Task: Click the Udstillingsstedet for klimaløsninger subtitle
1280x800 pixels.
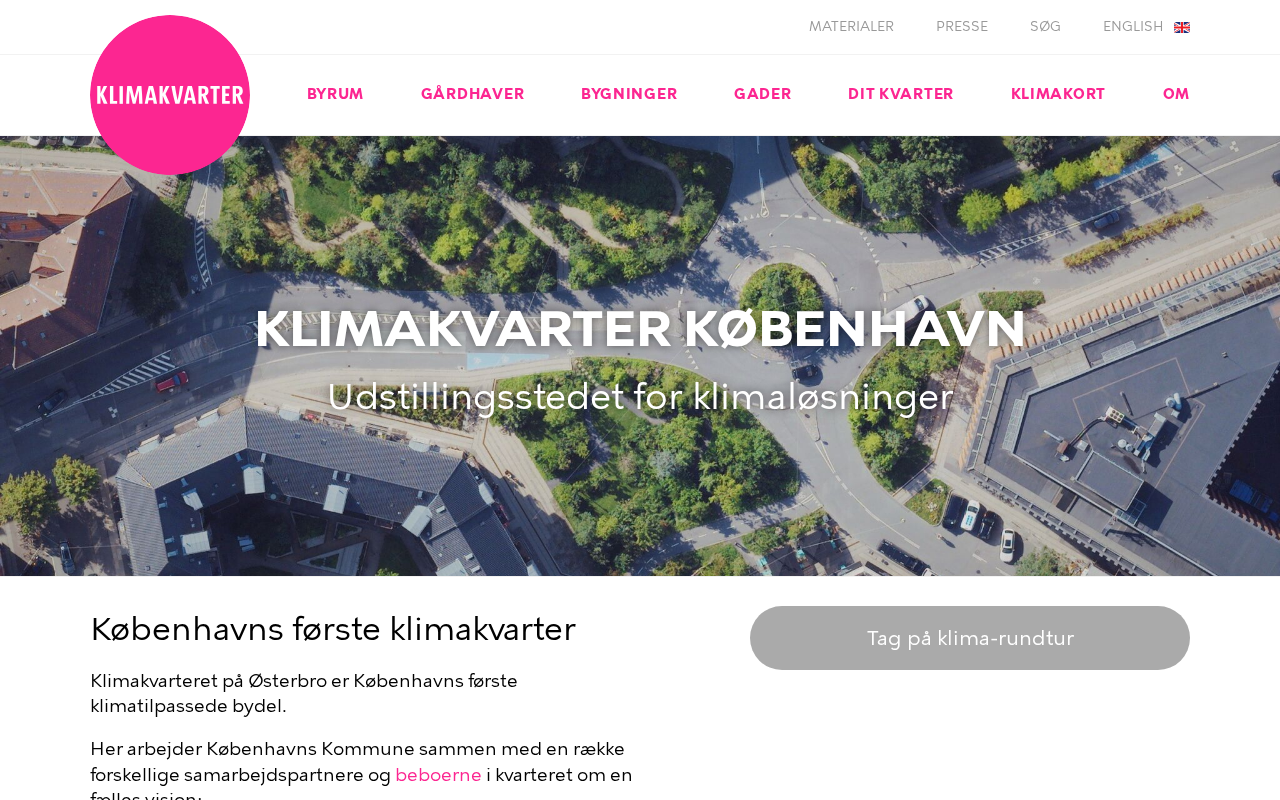Action: (640, 397)
